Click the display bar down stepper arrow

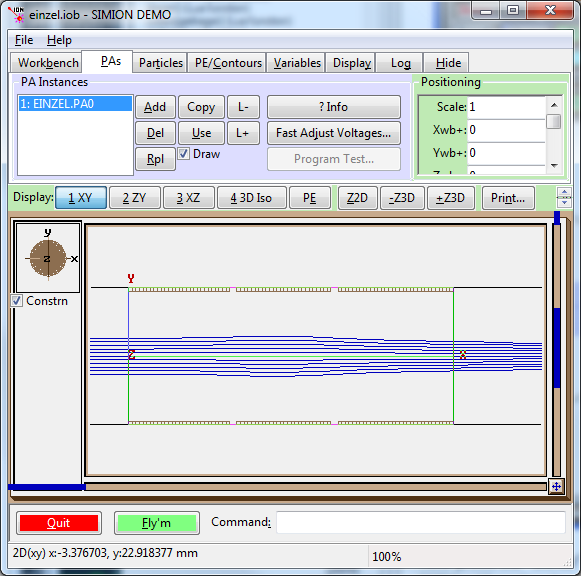coord(564,203)
